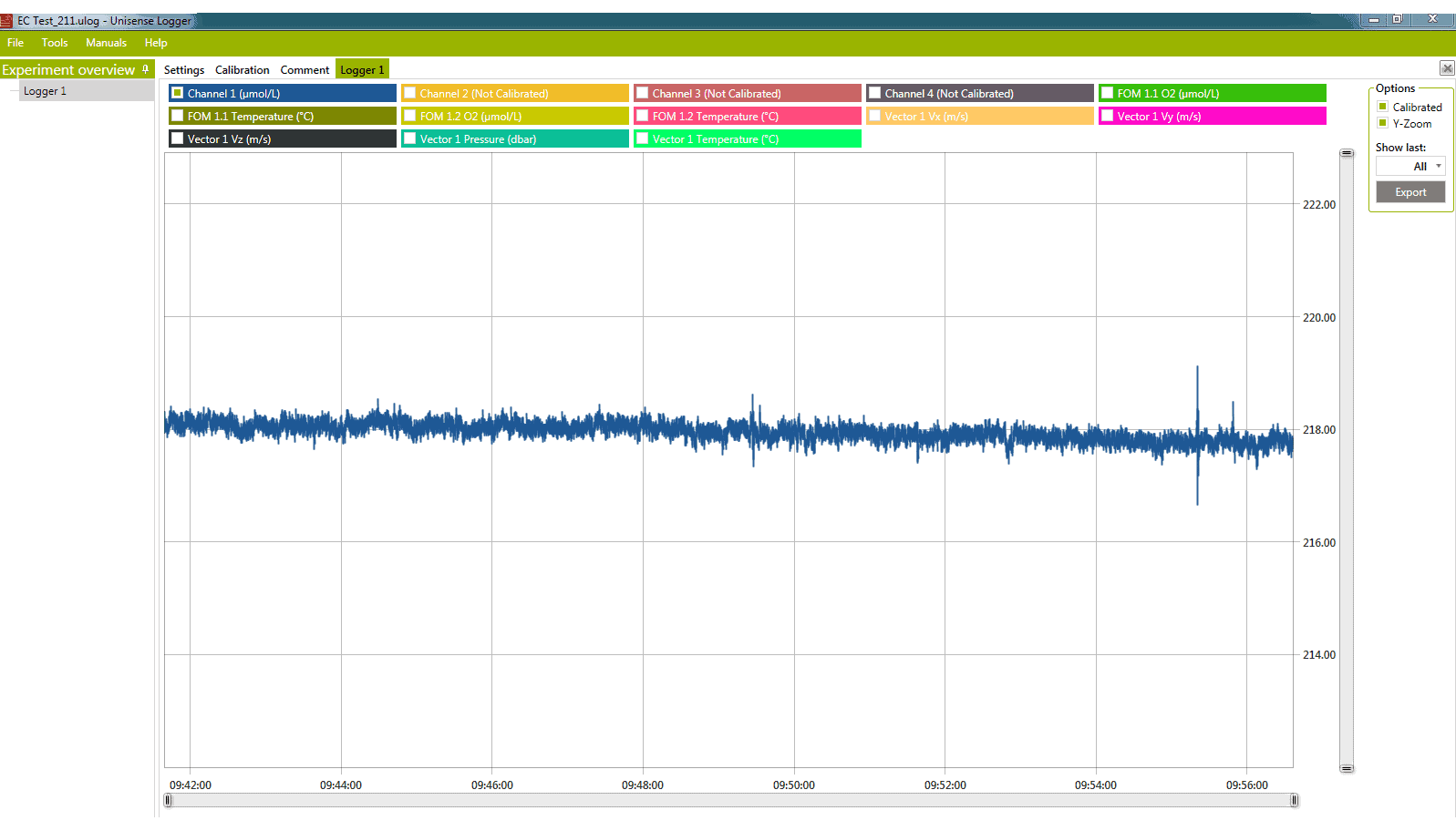Open the File menu
The width and height of the screenshot is (1456, 831).
click(15, 43)
